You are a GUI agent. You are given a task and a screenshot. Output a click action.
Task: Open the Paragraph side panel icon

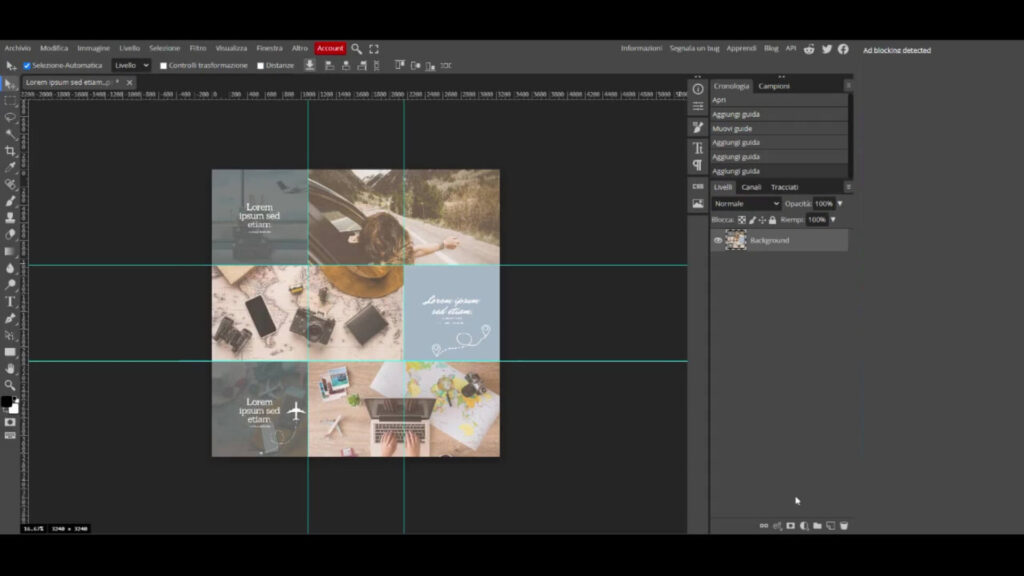click(697, 165)
